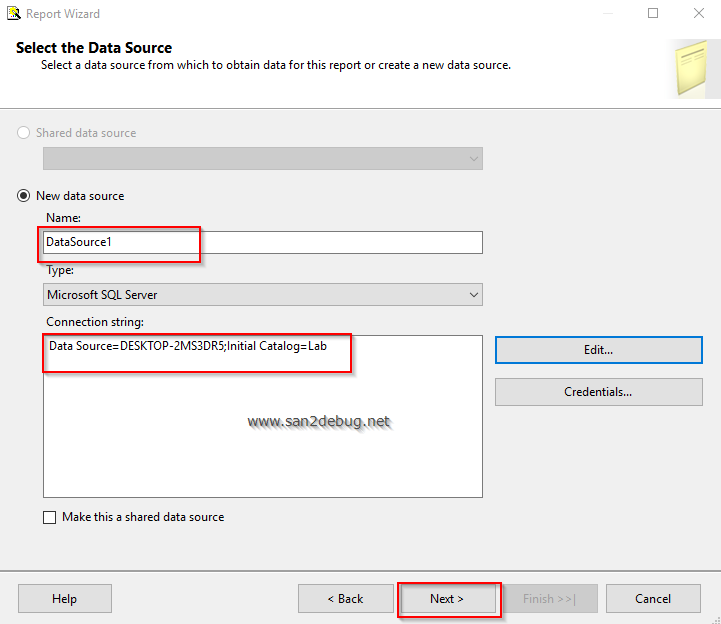Select the New data source radio button
The height and width of the screenshot is (624, 721).
tap(24, 196)
